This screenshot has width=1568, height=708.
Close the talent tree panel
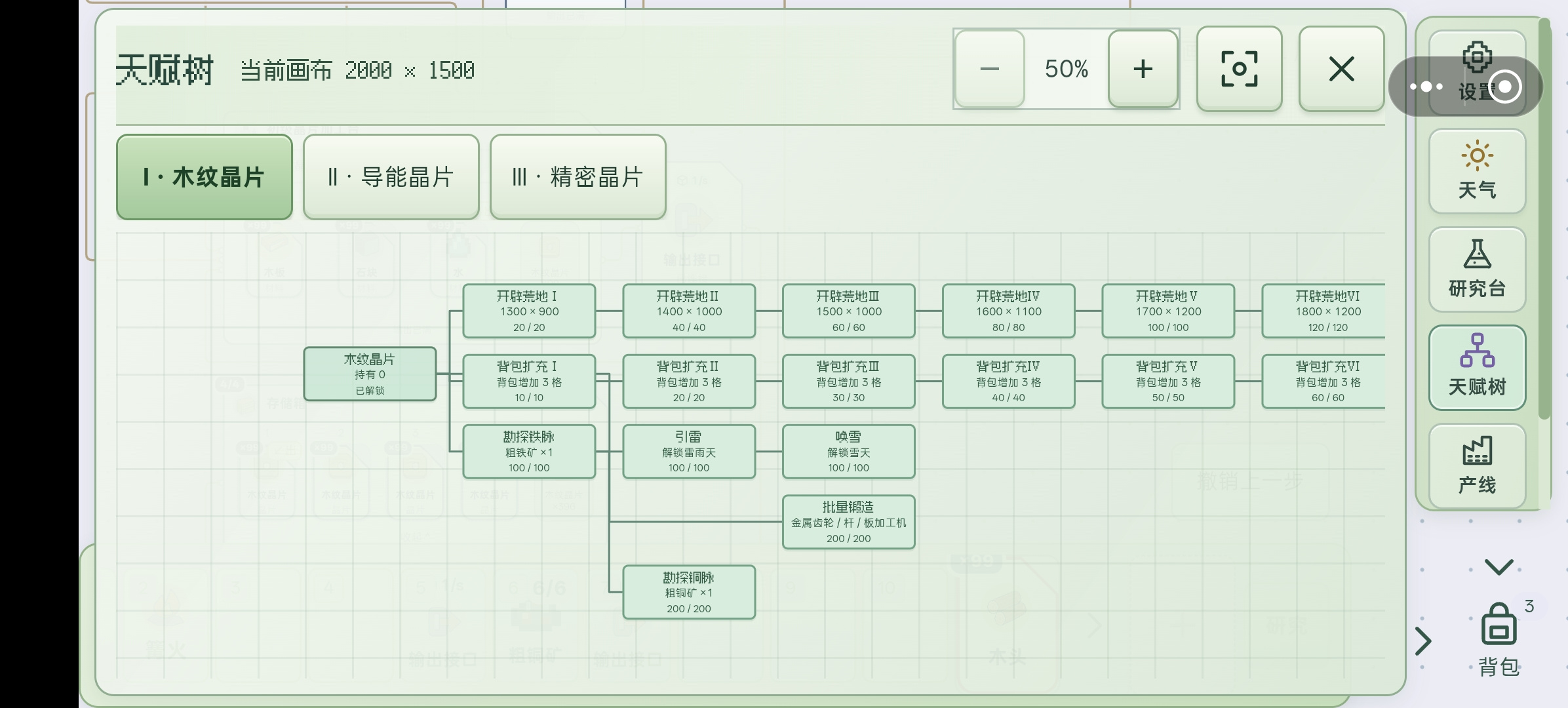[1341, 69]
